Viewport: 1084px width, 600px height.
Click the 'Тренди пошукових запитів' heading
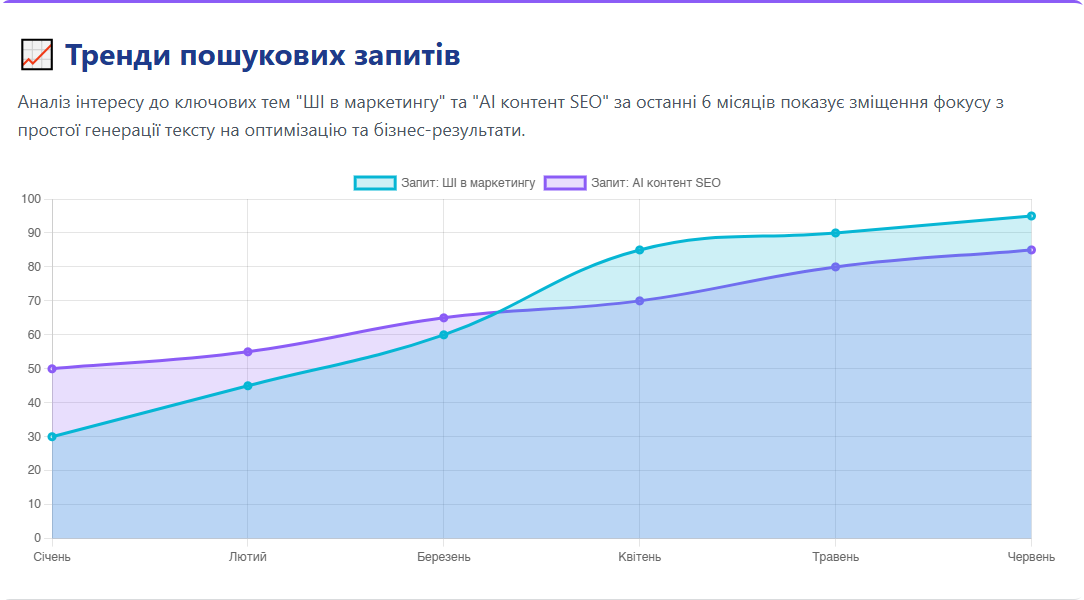261,56
